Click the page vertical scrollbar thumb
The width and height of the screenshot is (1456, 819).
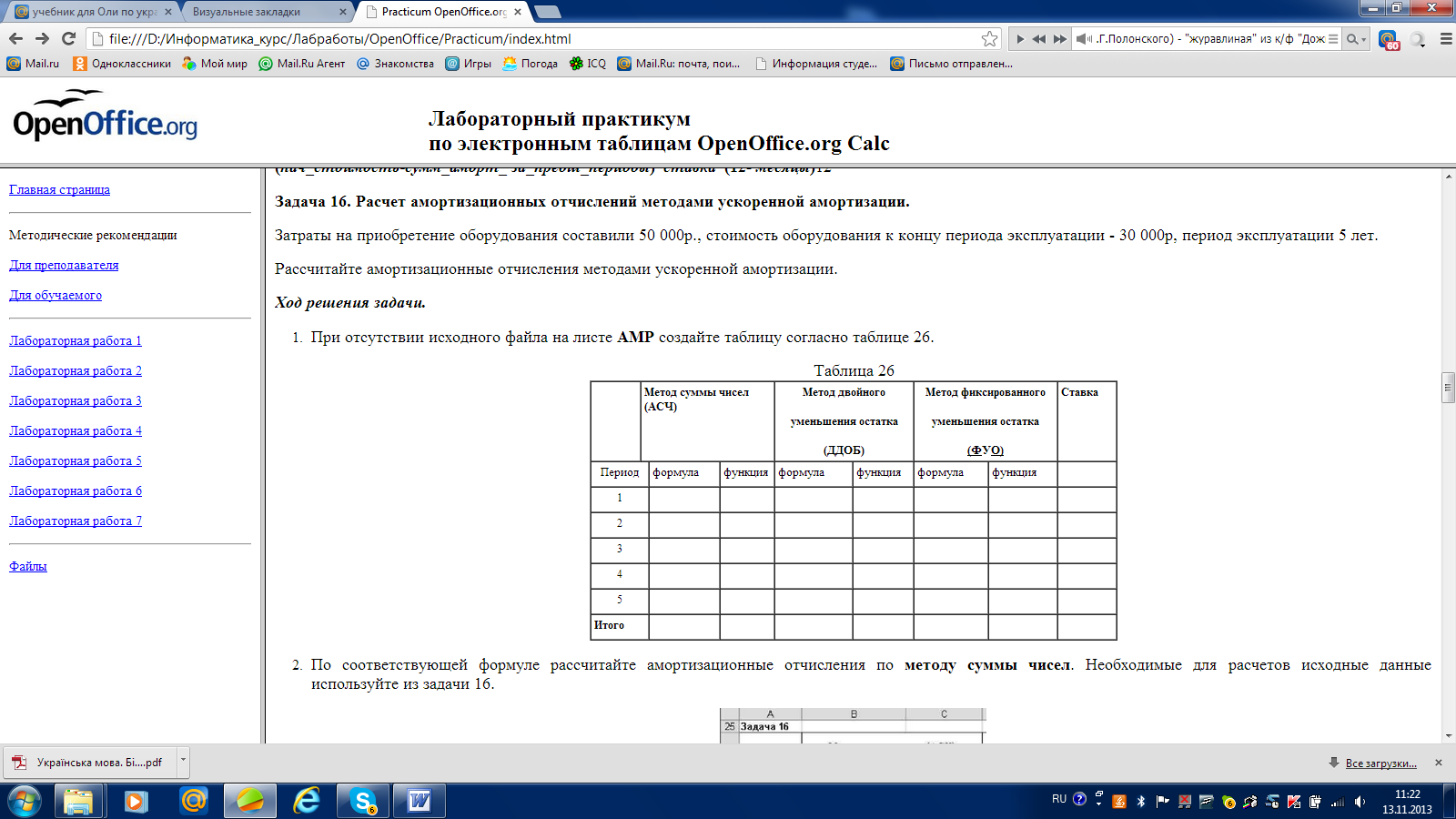pos(1448,387)
